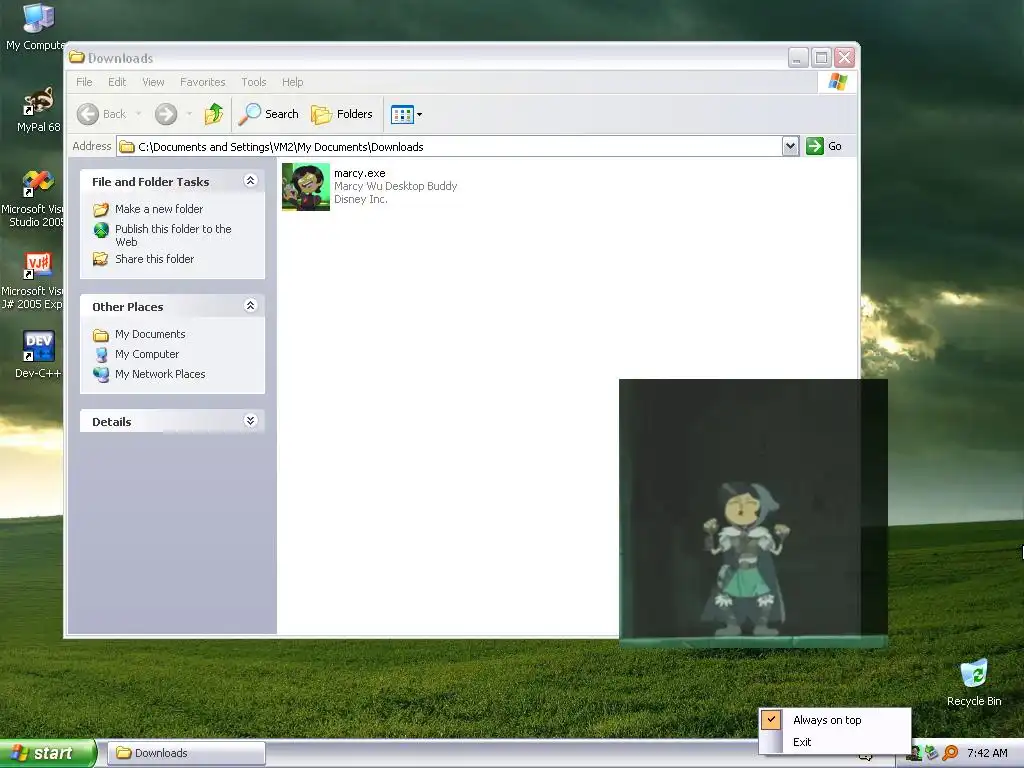
Task: Click the Publish to Web globe icon
Action: (x=101, y=230)
